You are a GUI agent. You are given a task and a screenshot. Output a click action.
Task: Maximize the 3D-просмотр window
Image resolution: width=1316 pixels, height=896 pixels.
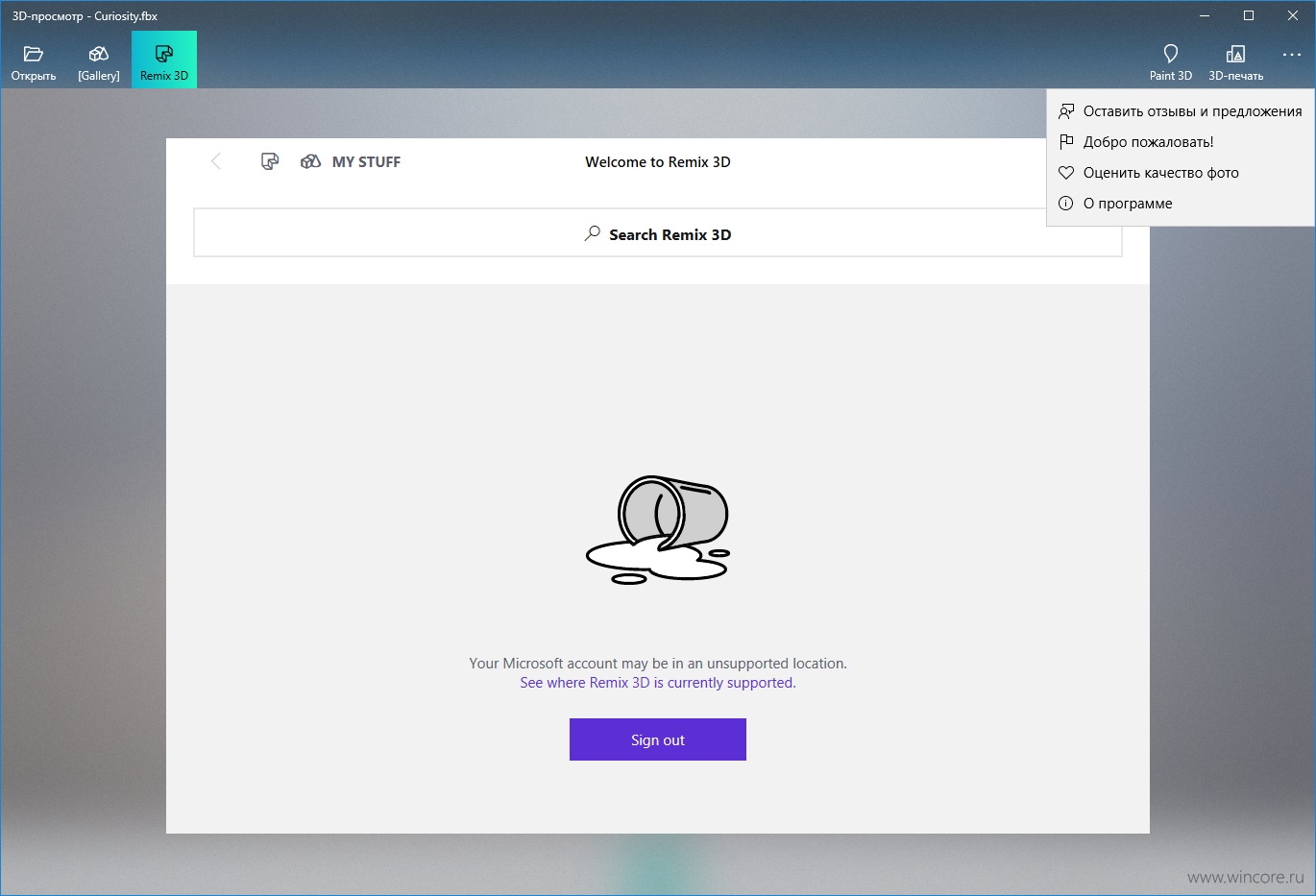pyautogui.click(x=1249, y=15)
